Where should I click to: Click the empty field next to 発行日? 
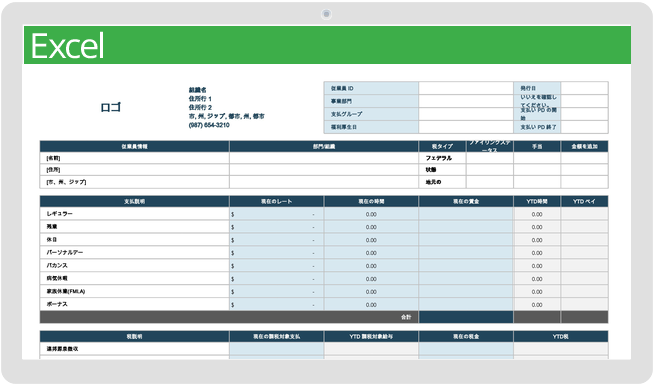(x=584, y=88)
